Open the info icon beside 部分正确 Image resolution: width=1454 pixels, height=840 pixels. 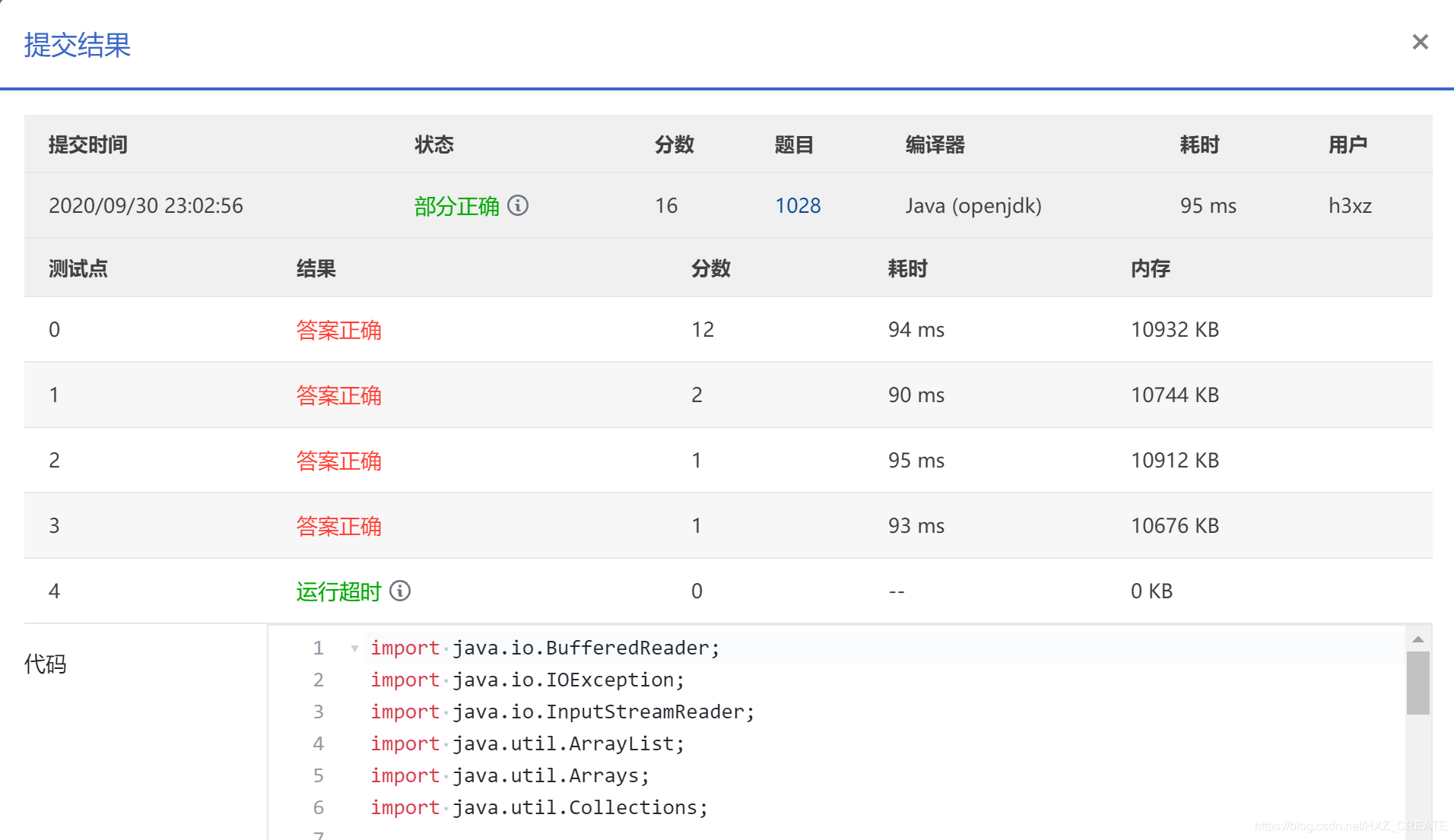(518, 205)
